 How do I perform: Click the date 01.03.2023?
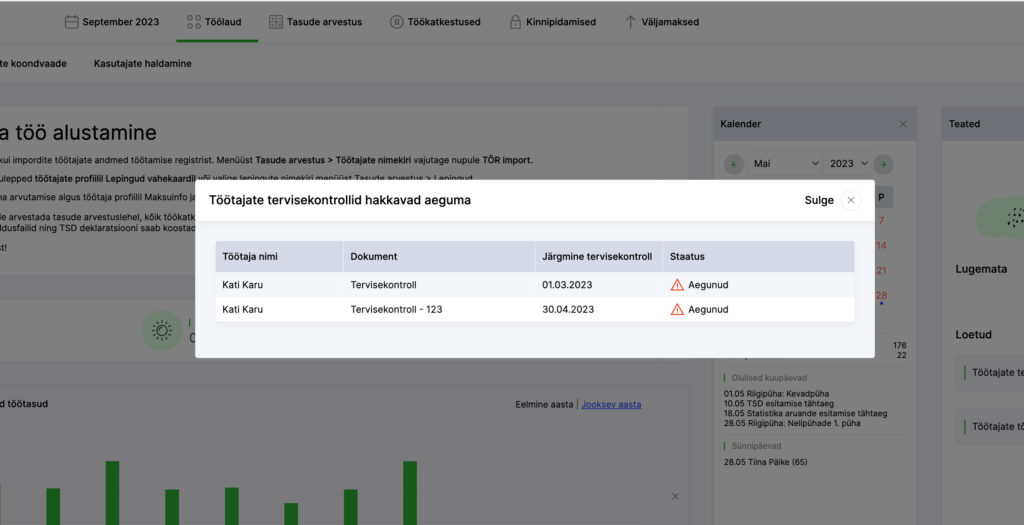(x=568, y=285)
